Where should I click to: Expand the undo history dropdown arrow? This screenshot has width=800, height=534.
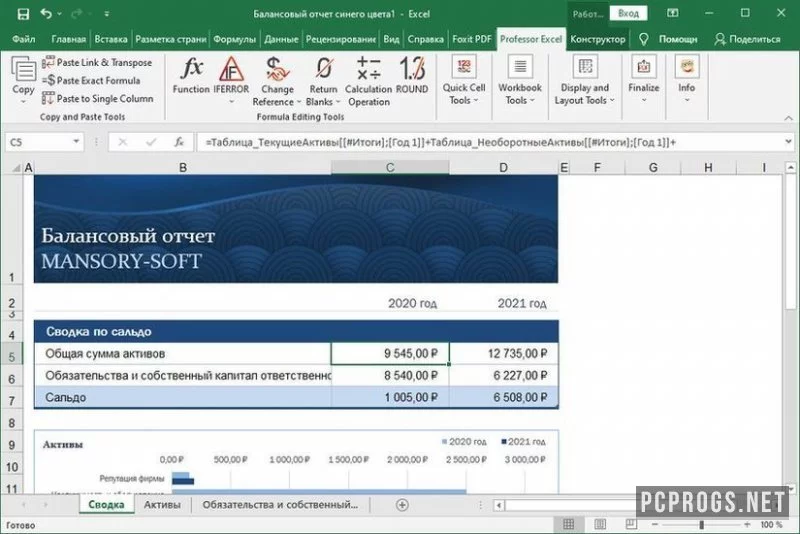tap(59, 14)
